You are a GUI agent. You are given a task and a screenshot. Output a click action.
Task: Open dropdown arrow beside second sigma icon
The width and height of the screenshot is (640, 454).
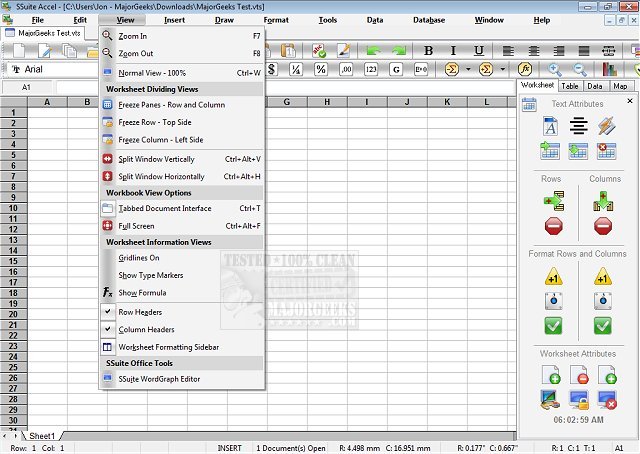point(503,69)
